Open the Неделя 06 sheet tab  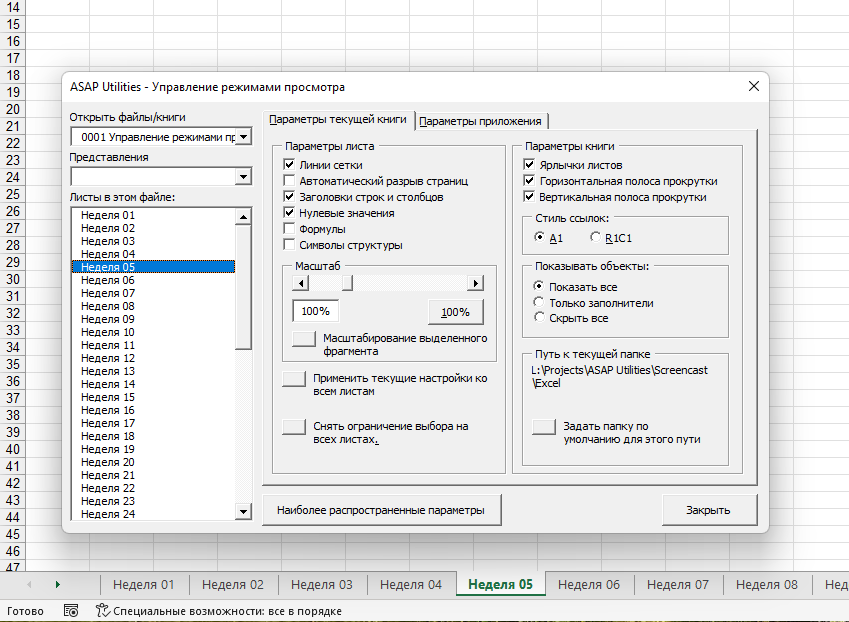[589, 585]
